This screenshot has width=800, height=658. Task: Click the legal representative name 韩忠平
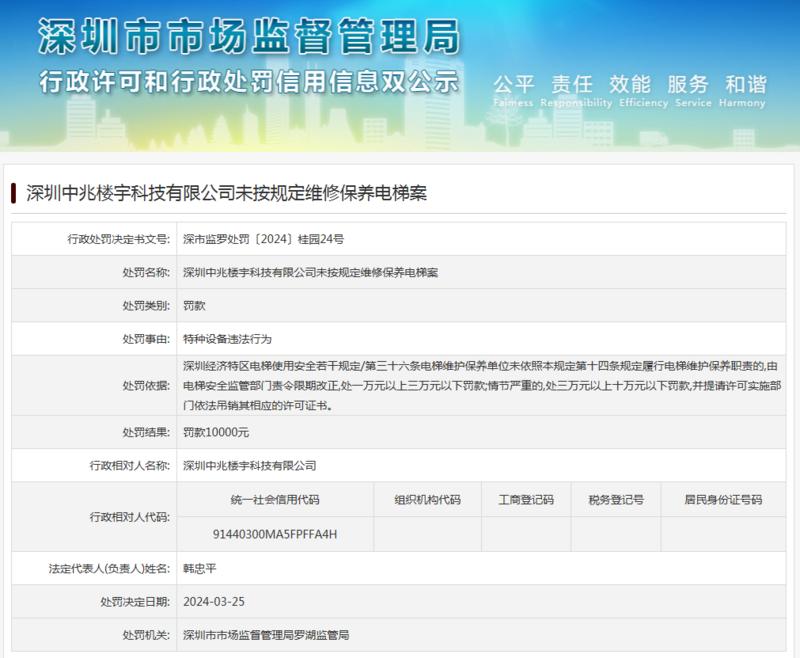pyautogui.click(x=199, y=568)
